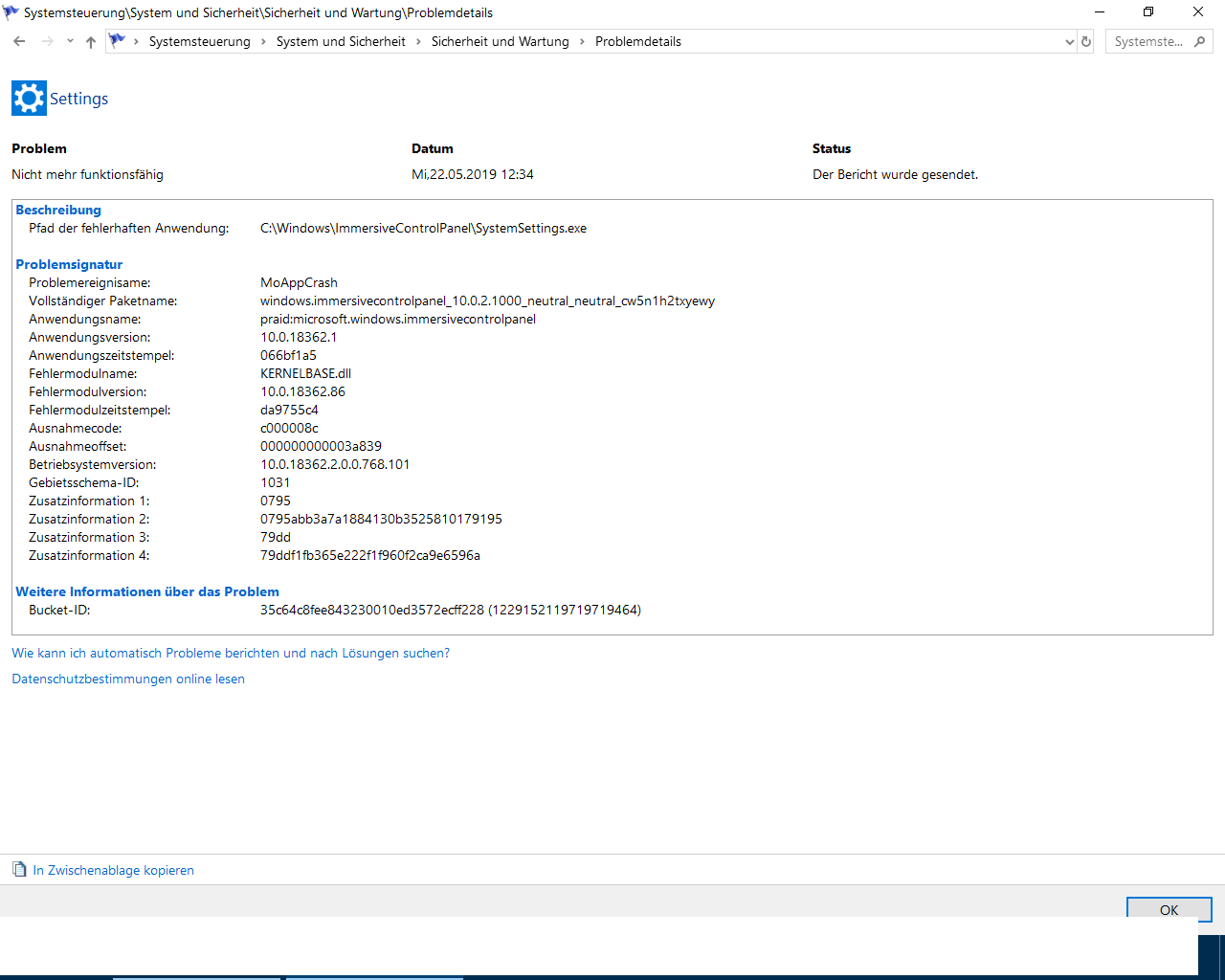Select the Bucket-ID value
The height and width of the screenshot is (980, 1225).
coord(451,610)
